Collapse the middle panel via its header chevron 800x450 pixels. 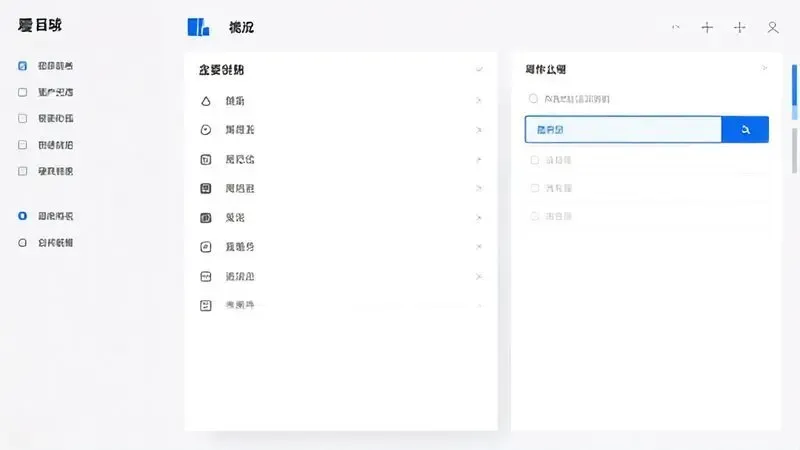click(479, 69)
